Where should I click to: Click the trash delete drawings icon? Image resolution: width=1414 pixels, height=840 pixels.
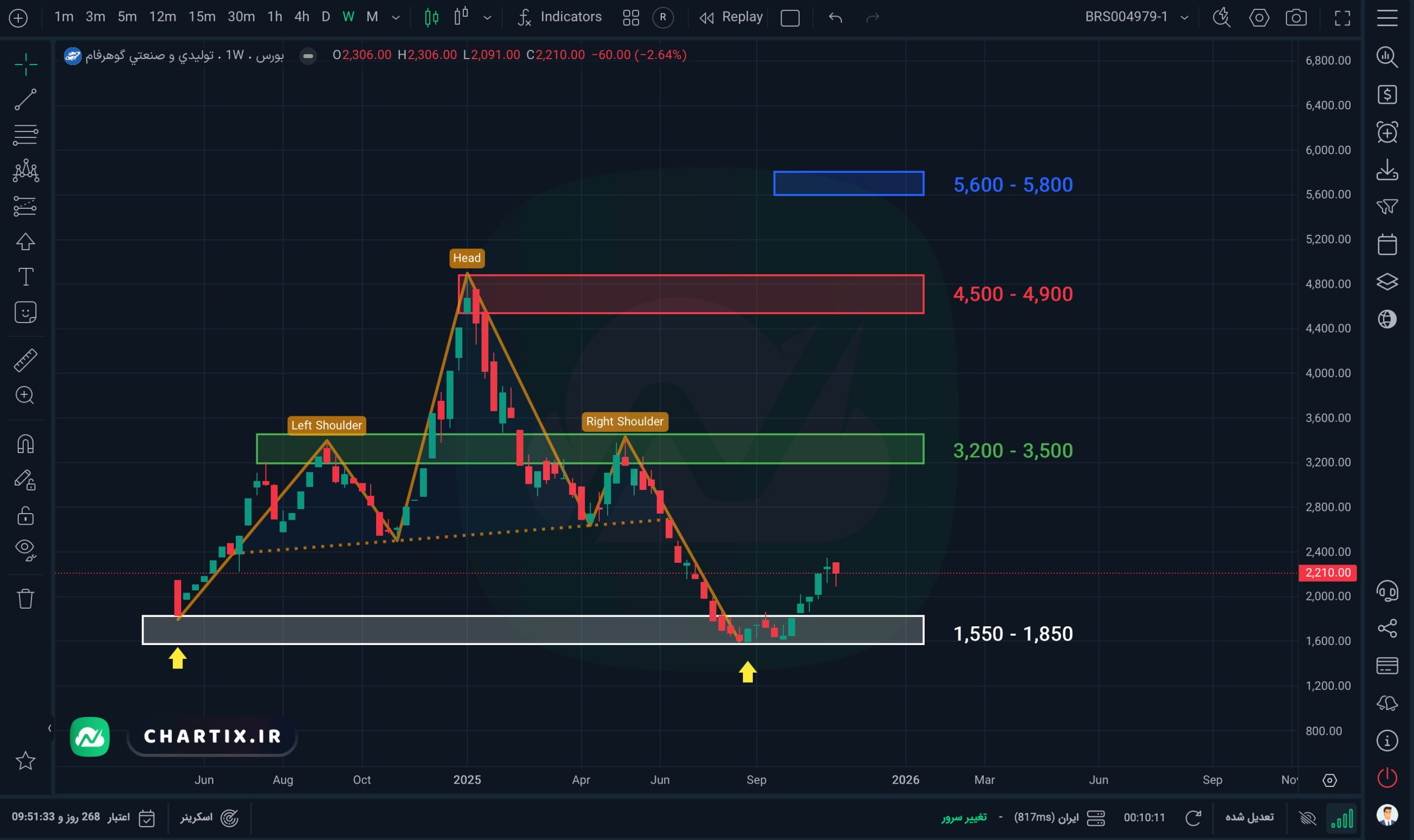(25, 598)
